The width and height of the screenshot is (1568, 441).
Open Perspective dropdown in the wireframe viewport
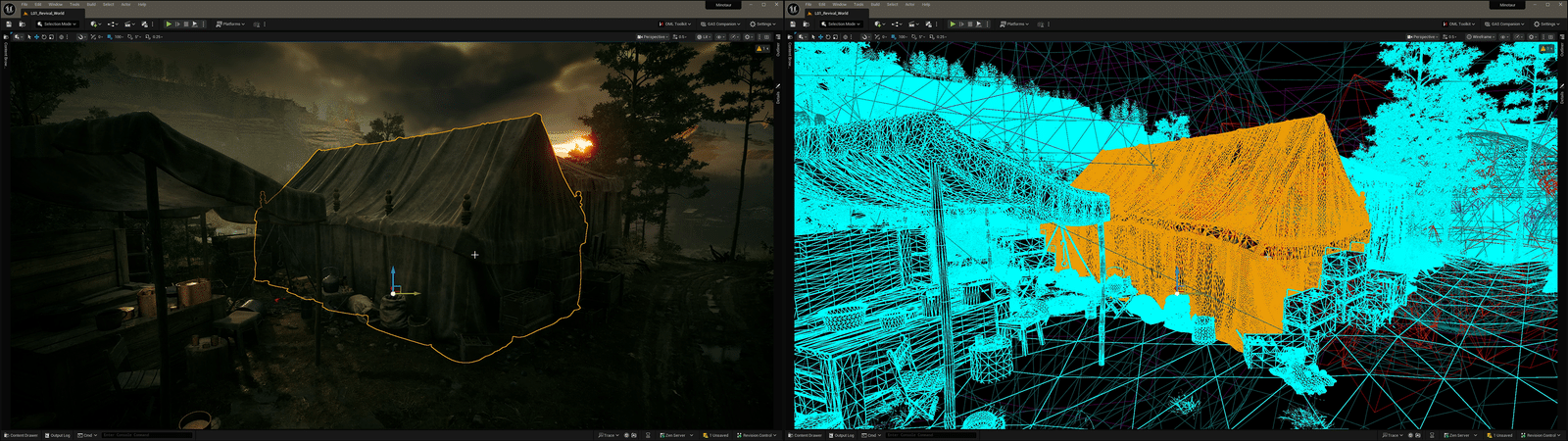(1422, 37)
